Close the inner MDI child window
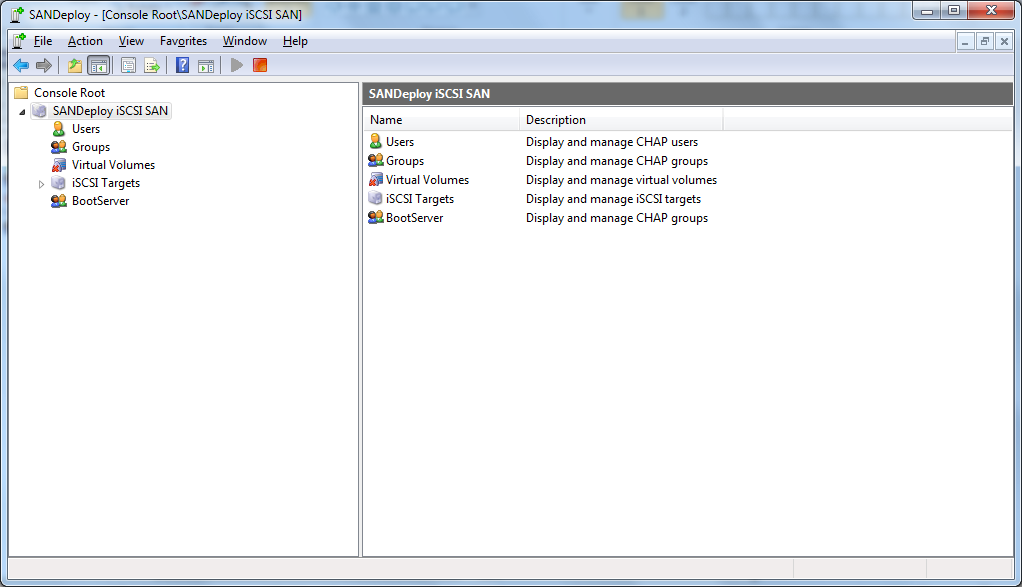Image resolution: width=1022 pixels, height=587 pixels. point(1004,42)
